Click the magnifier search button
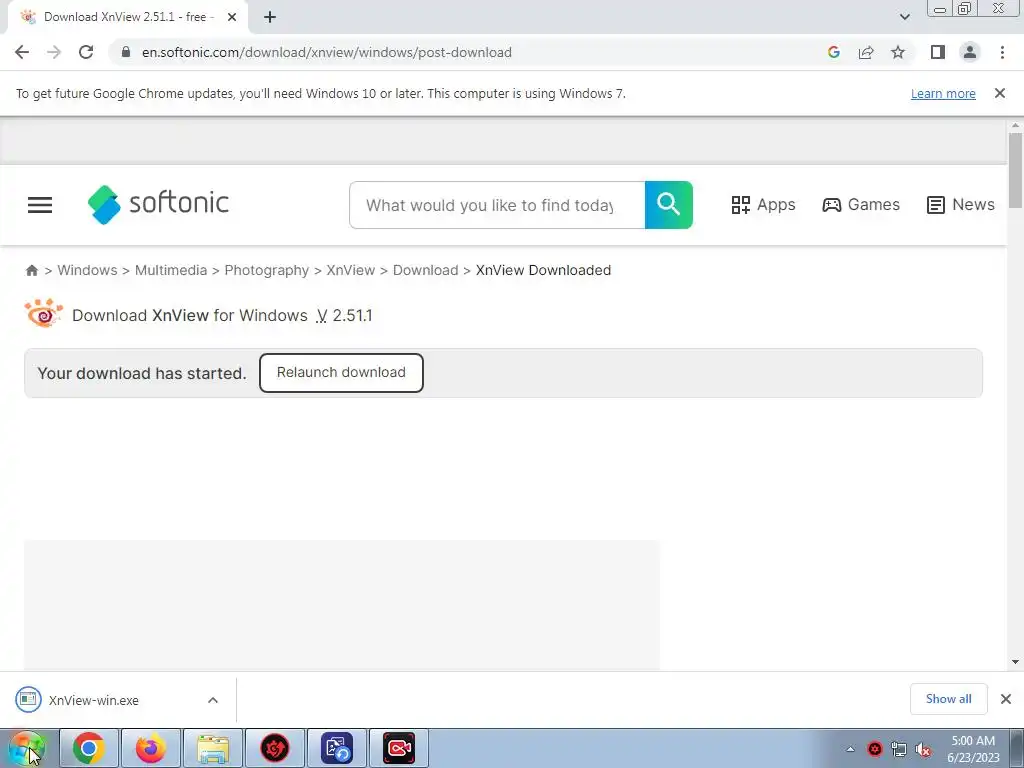 click(668, 205)
